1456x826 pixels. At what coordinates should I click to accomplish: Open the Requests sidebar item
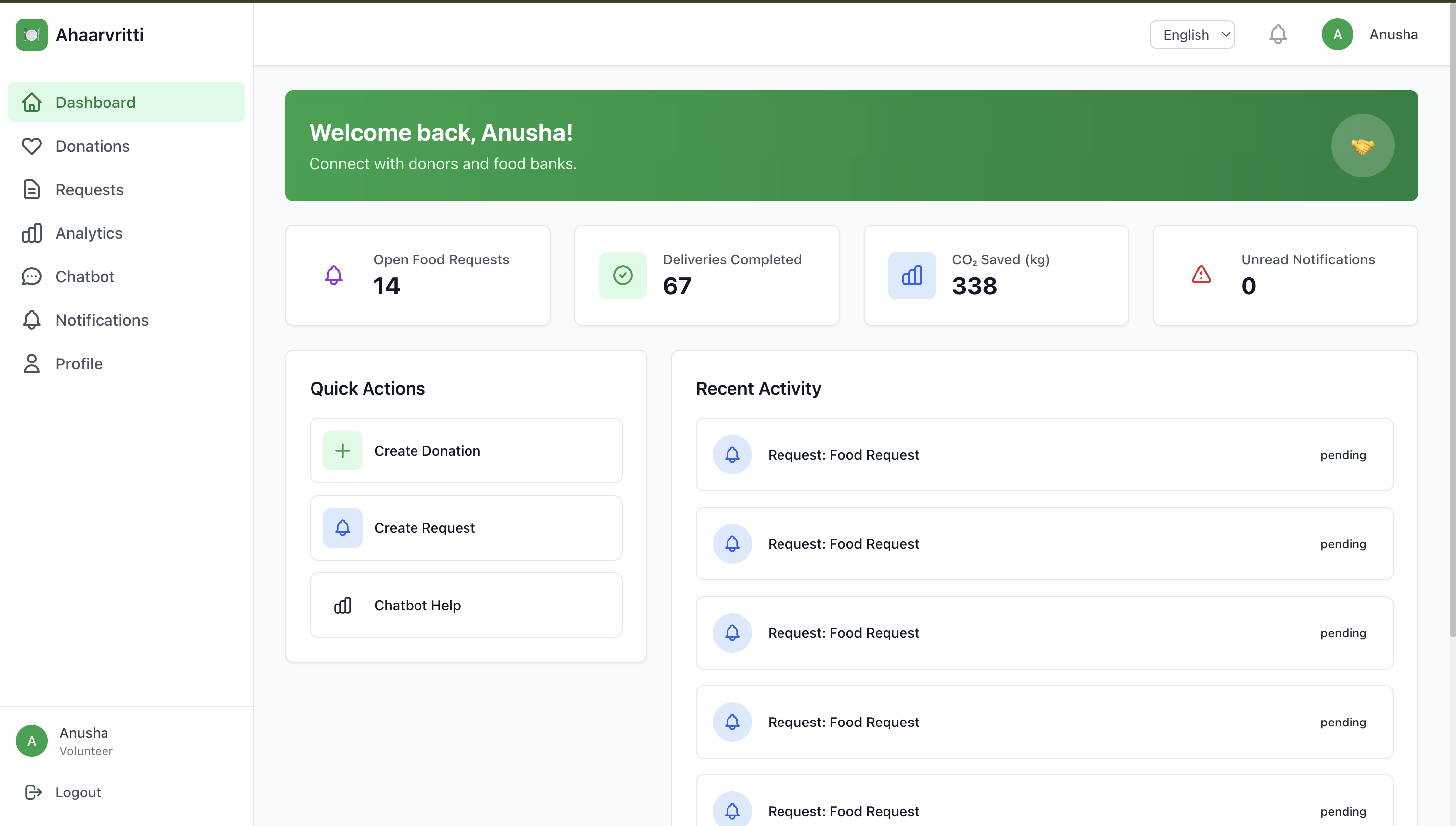pyautogui.click(x=90, y=190)
